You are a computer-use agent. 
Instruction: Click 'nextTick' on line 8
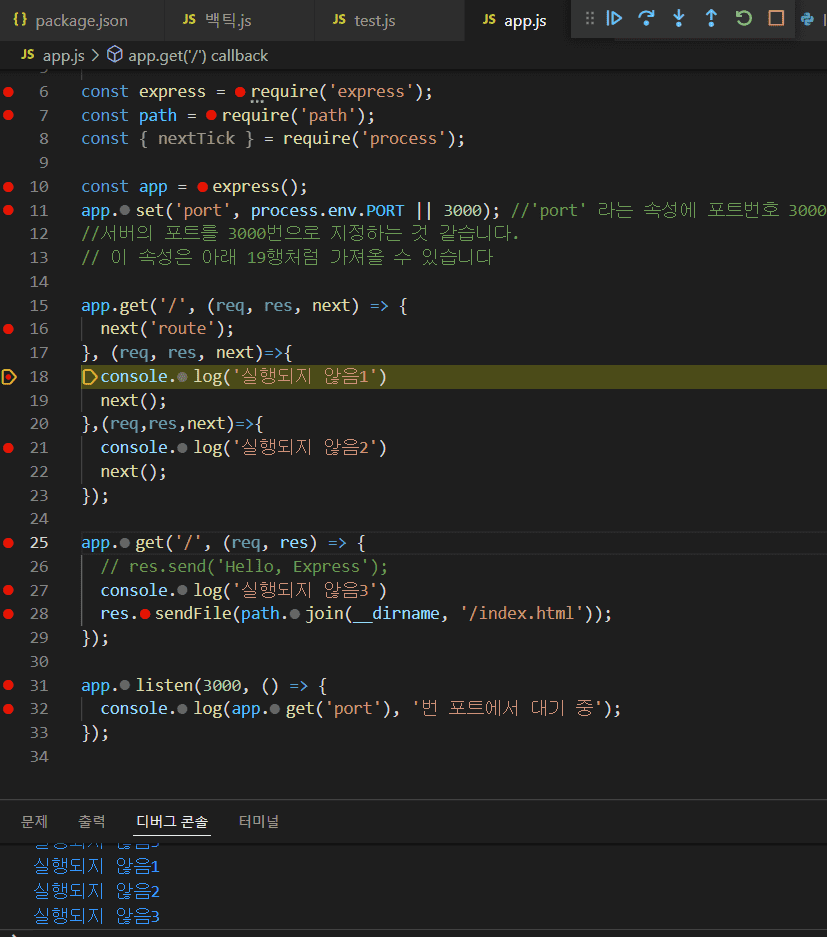(x=197, y=139)
